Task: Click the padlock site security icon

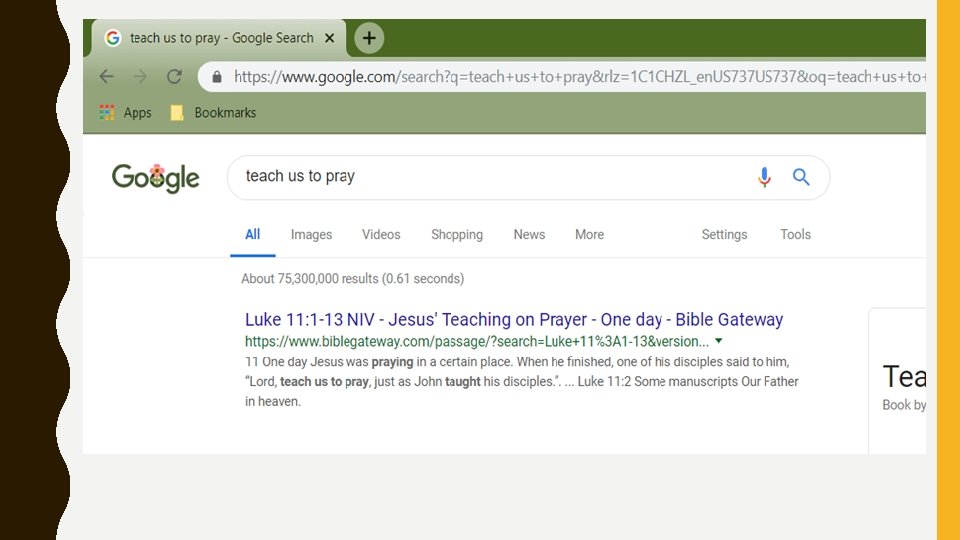Action: point(217,77)
